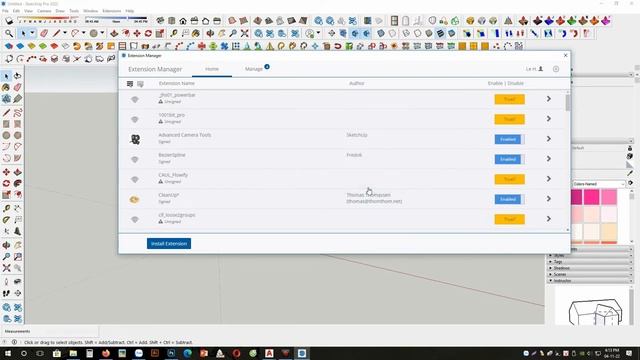The image size is (640, 360).
Task: Sort by Author column header
Action: click(x=356, y=83)
